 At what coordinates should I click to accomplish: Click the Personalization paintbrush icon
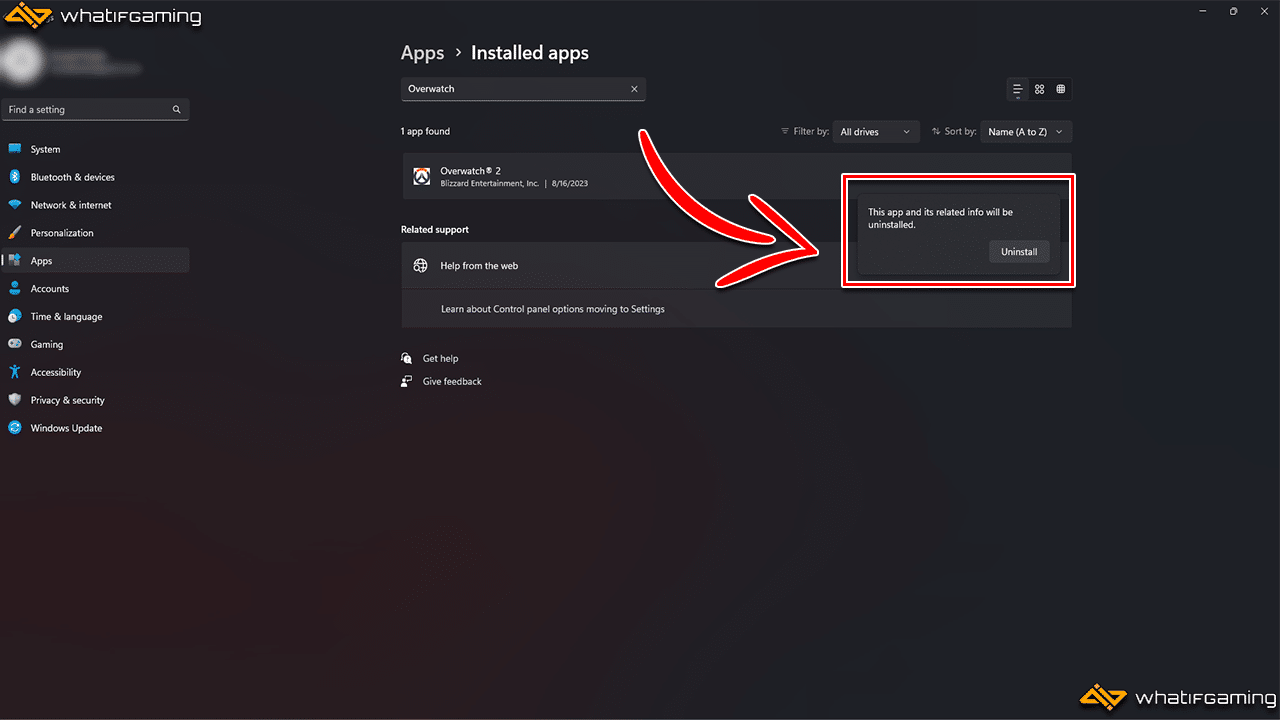15,233
